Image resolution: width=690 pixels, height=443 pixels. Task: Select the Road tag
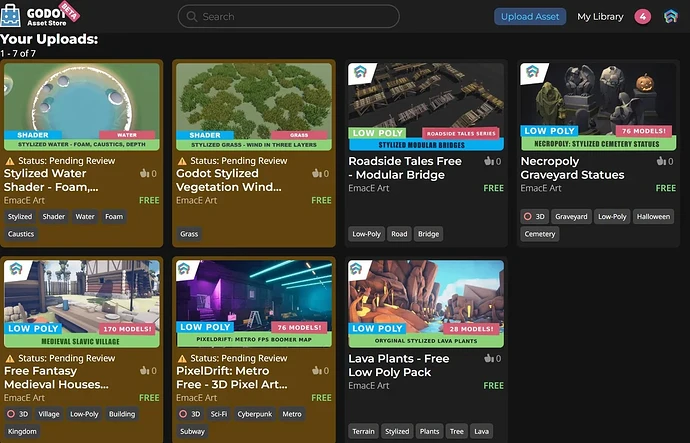tap(399, 234)
